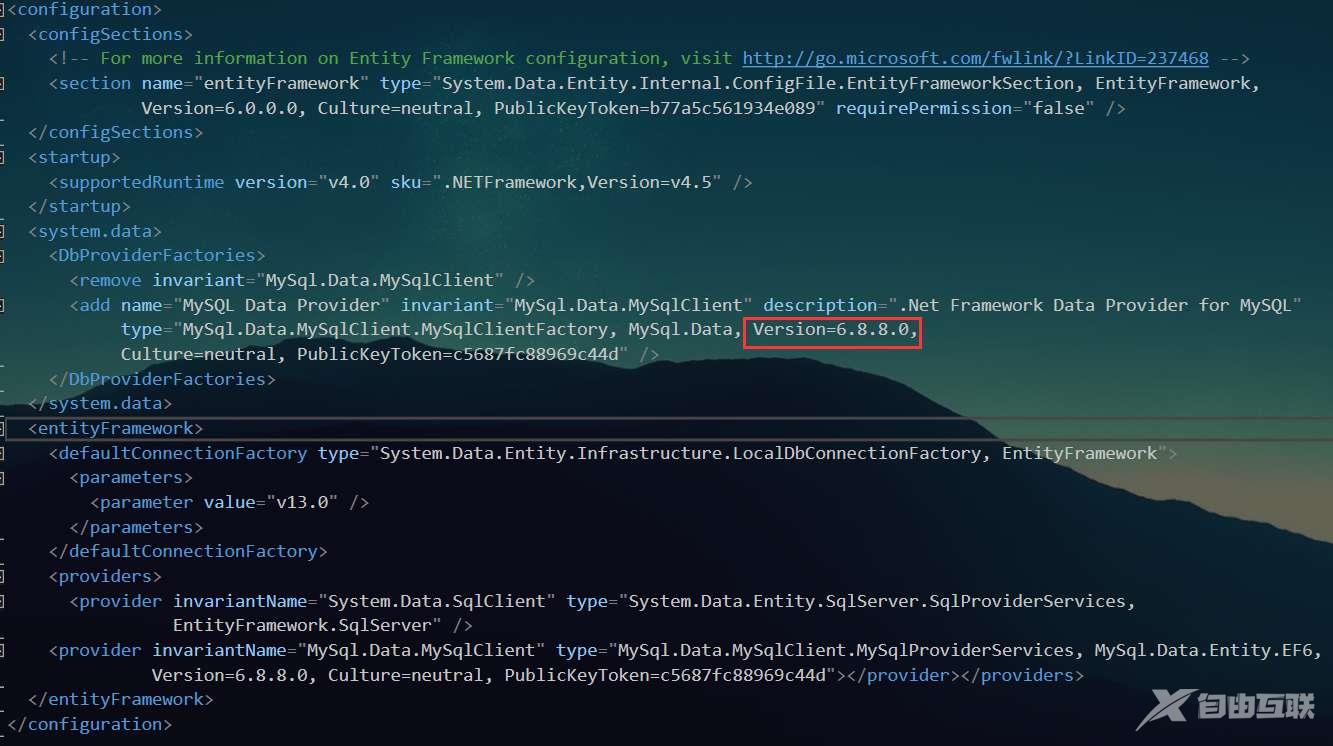Click ".Net Framework Data Provider for MySQL" string

coord(1094,305)
